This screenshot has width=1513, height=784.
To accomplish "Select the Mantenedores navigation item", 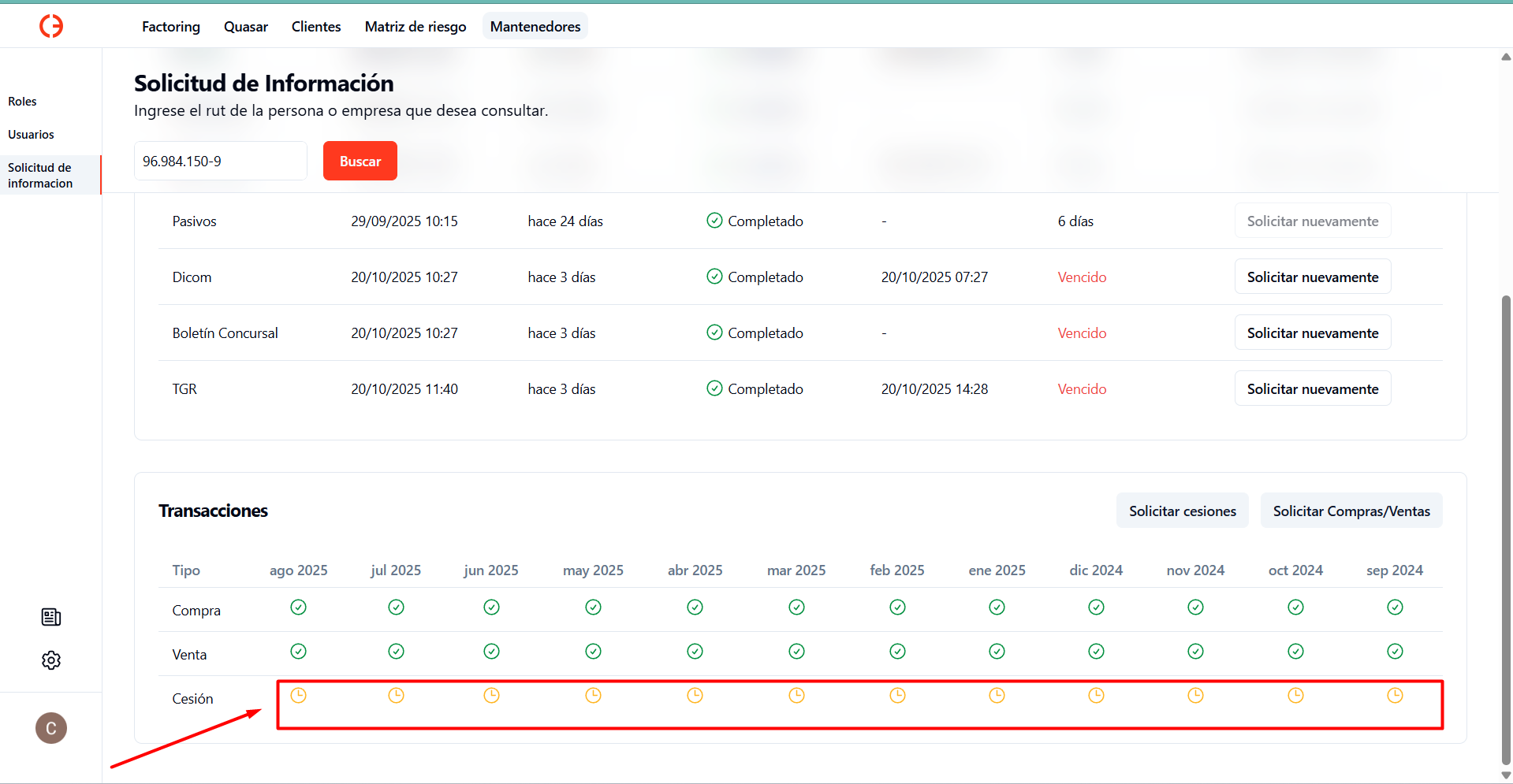I will pos(535,27).
